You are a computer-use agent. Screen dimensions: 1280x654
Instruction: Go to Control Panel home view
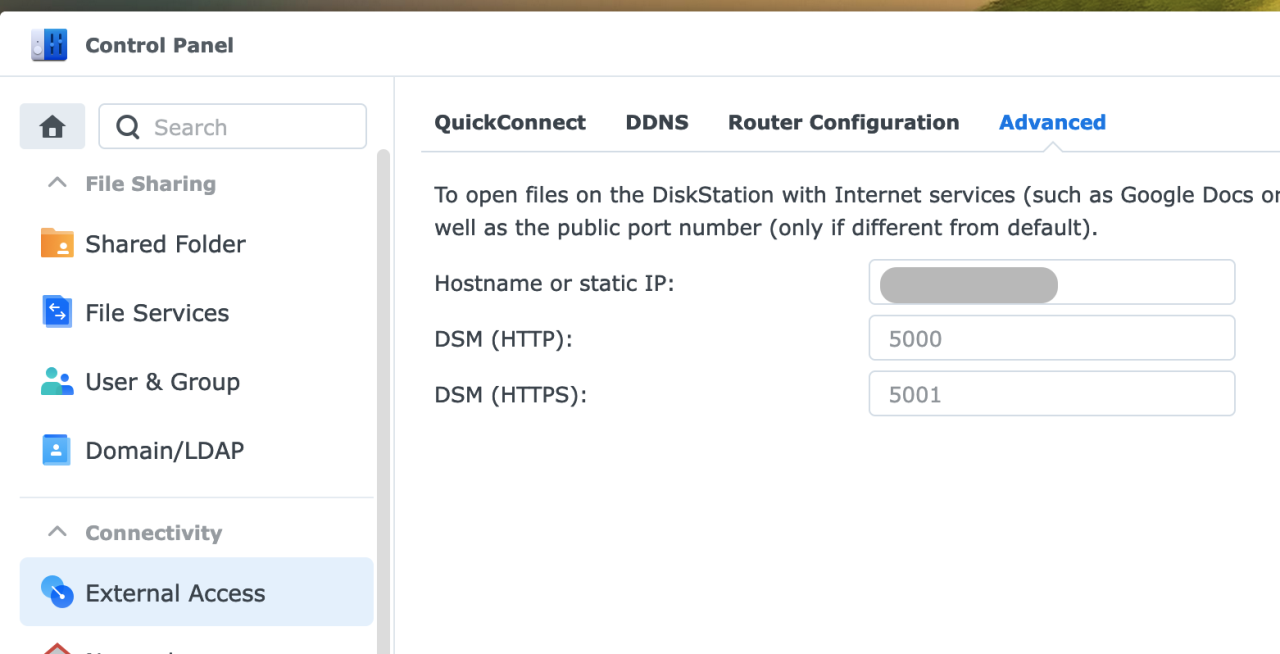pyautogui.click(x=52, y=127)
